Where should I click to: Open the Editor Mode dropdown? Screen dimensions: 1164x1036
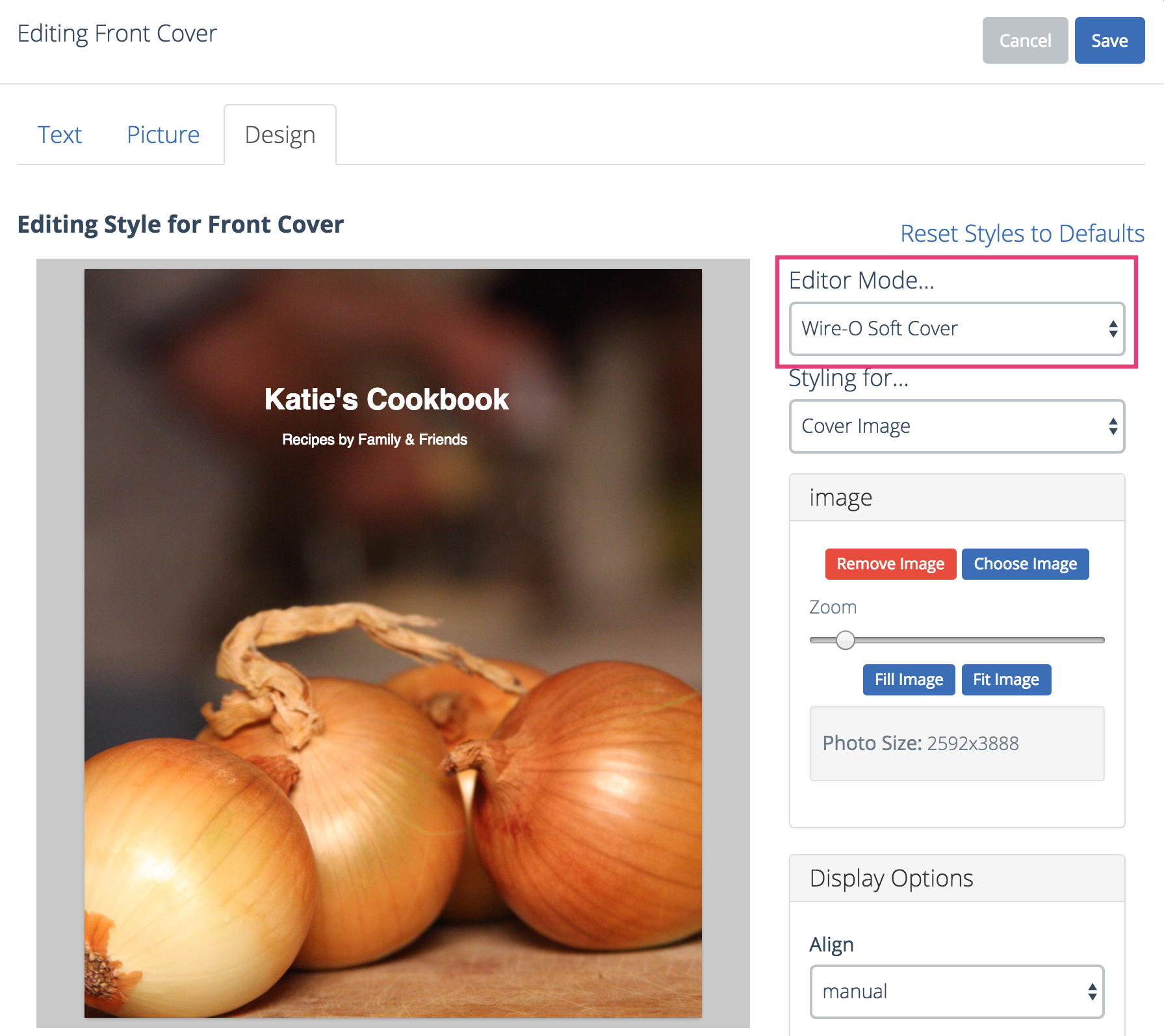click(957, 329)
